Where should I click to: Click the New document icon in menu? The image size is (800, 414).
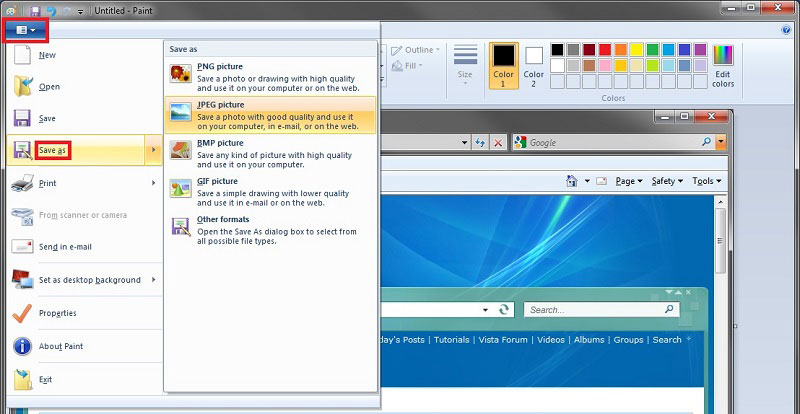[22, 56]
